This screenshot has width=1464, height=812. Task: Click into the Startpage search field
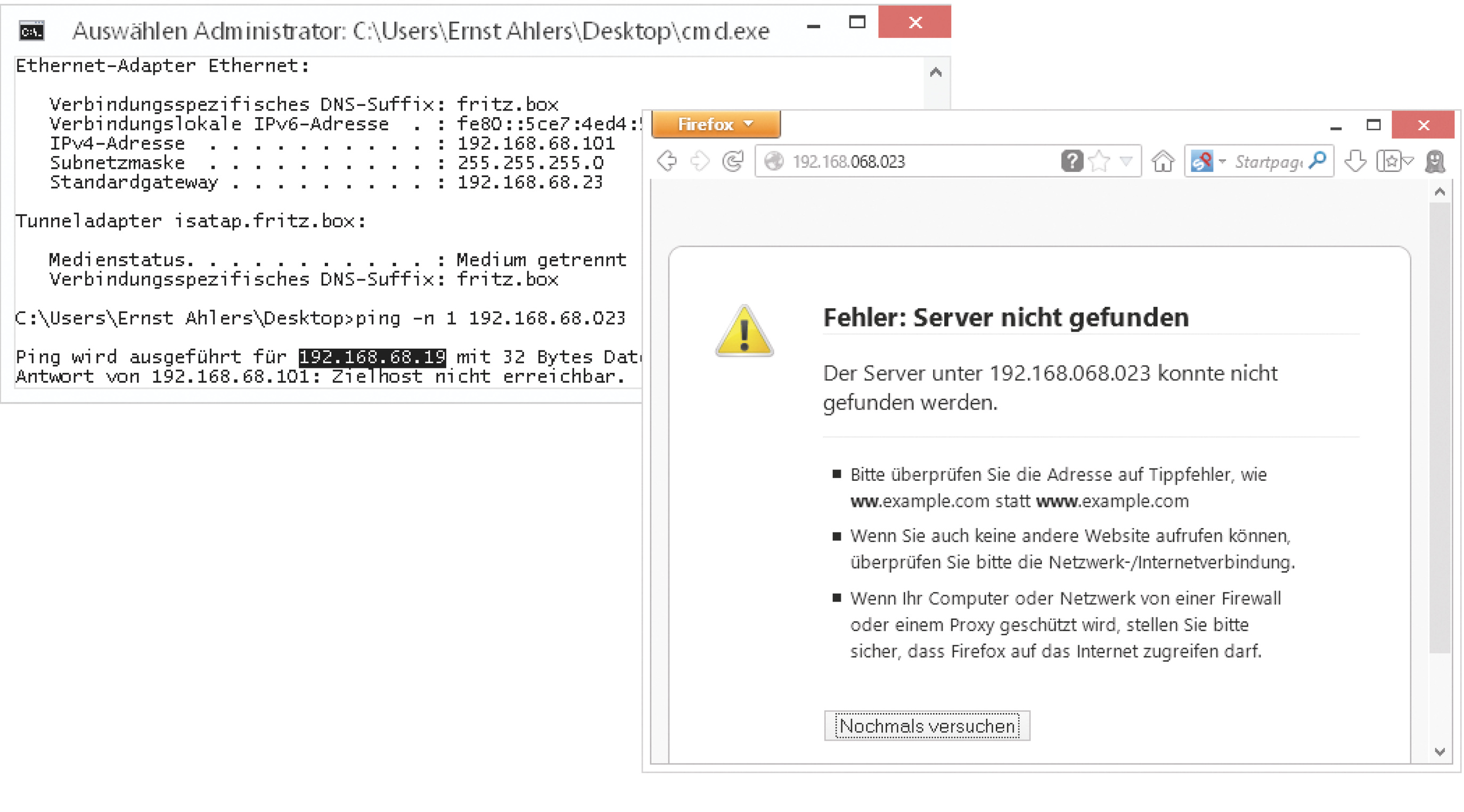click(x=1267, y=161)
